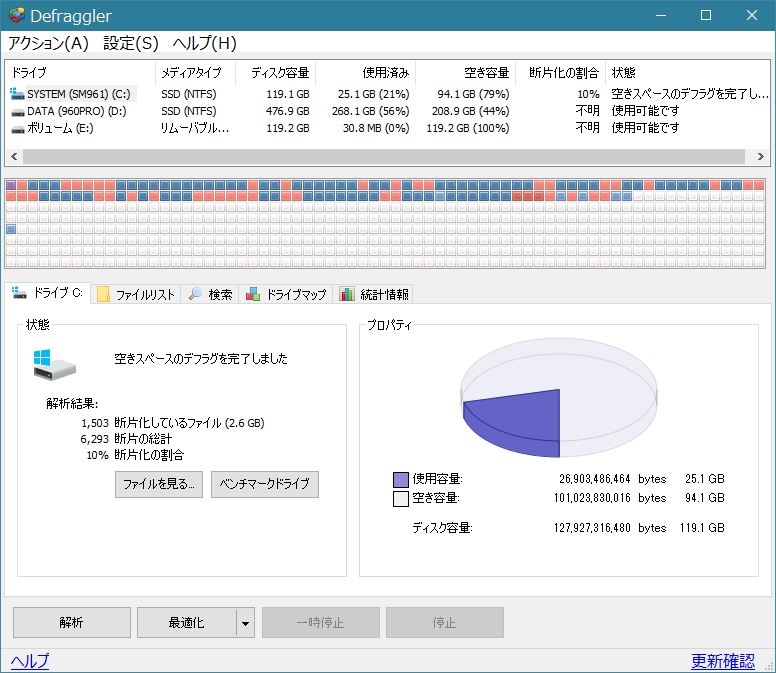Viewport: 776px width, 673px height.
Task: Click the ベンチマークドライブ button
Action: click(x=265, y=484)
